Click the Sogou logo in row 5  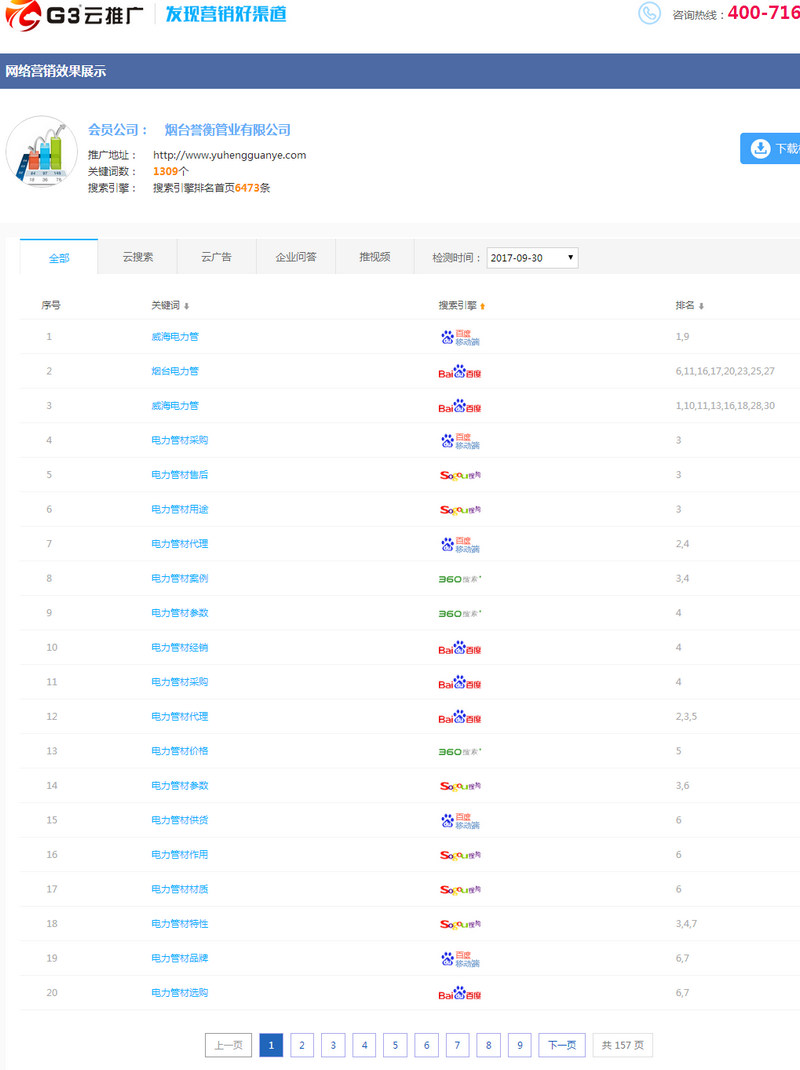[x=460, y=475]
